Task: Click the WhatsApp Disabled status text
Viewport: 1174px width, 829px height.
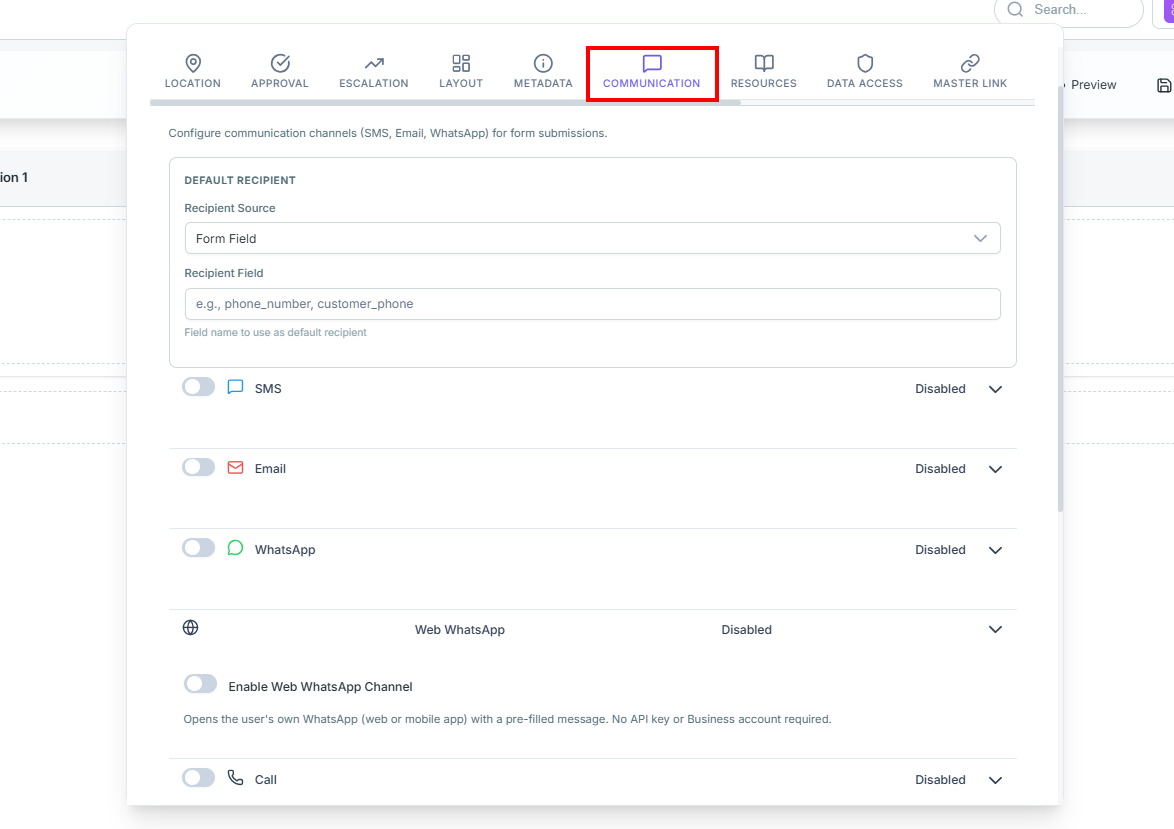Action: coord(940,550)
